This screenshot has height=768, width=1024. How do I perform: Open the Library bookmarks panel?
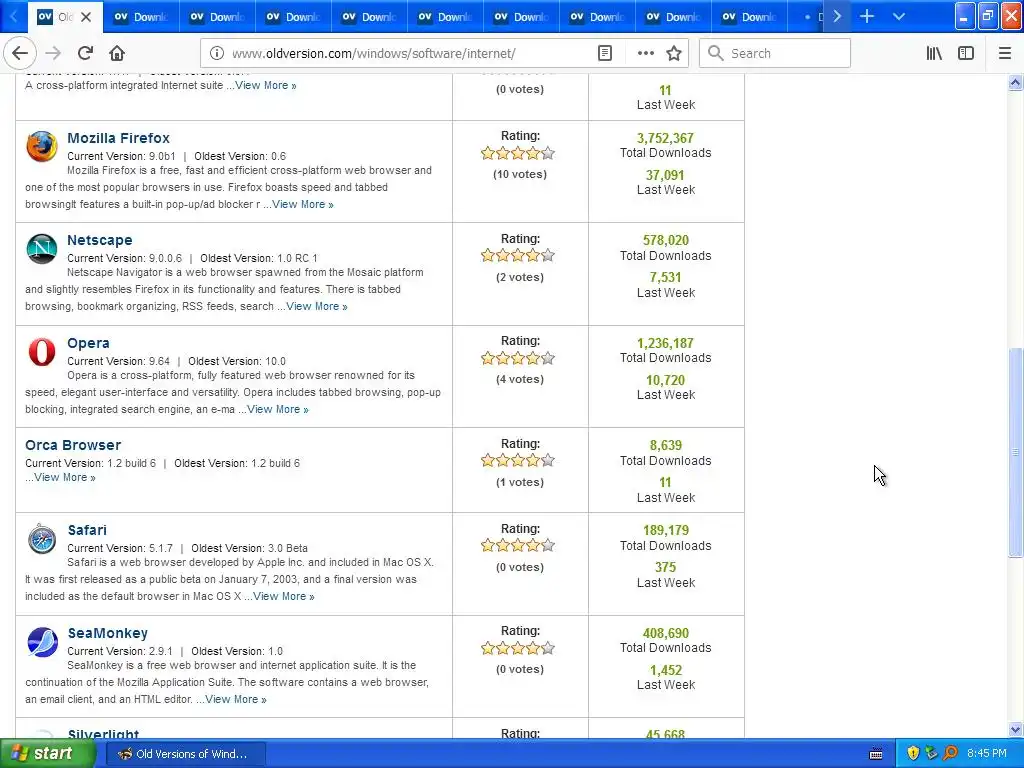click(934, 54)
